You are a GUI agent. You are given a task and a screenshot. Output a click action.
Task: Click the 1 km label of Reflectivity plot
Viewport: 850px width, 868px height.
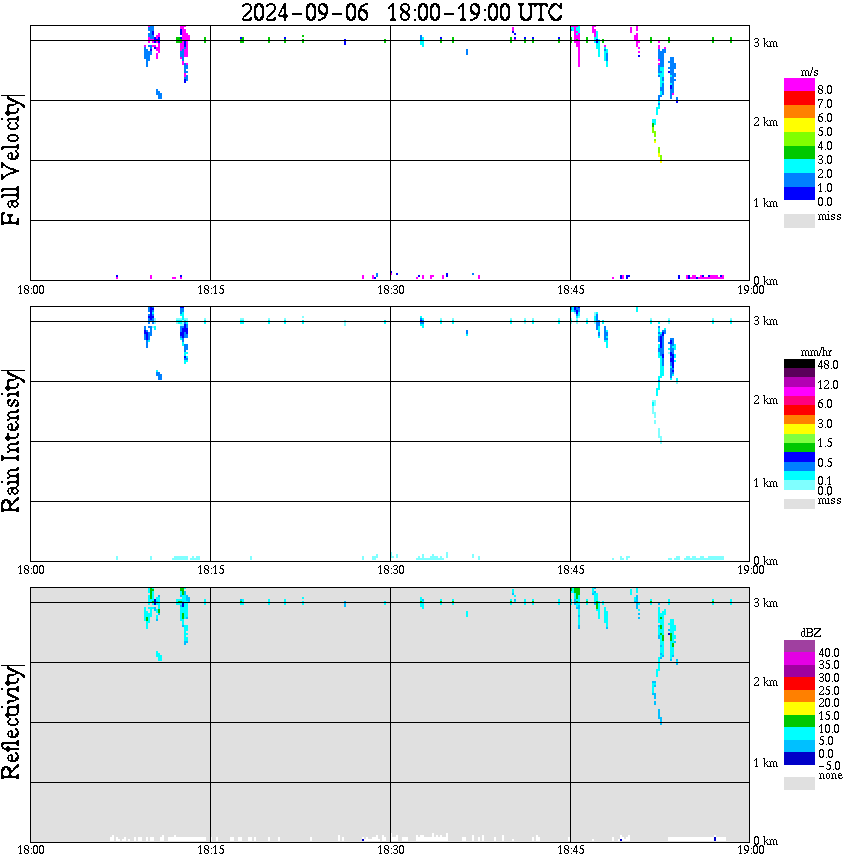click(766, 763)
